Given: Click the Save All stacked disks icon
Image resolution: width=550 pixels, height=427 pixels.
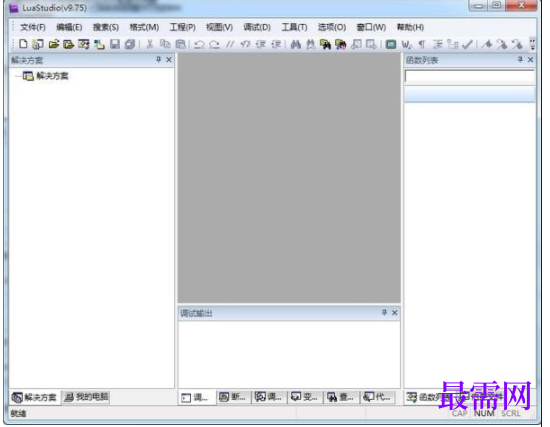Looking at the screenshot, I should tap(130, 44).
